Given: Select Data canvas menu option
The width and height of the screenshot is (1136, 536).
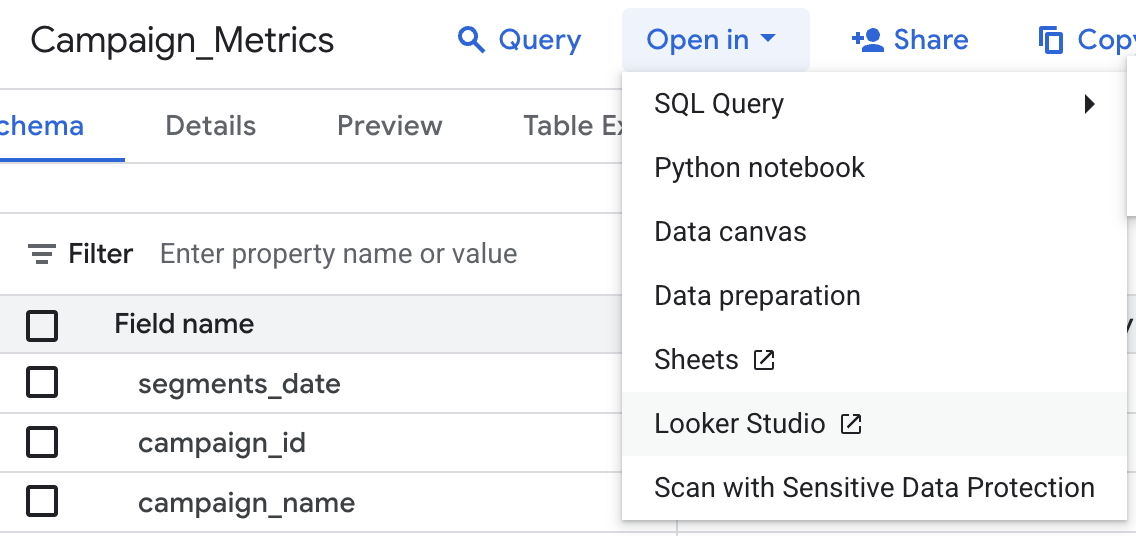Looking at the screenshot, I should 730,232.
